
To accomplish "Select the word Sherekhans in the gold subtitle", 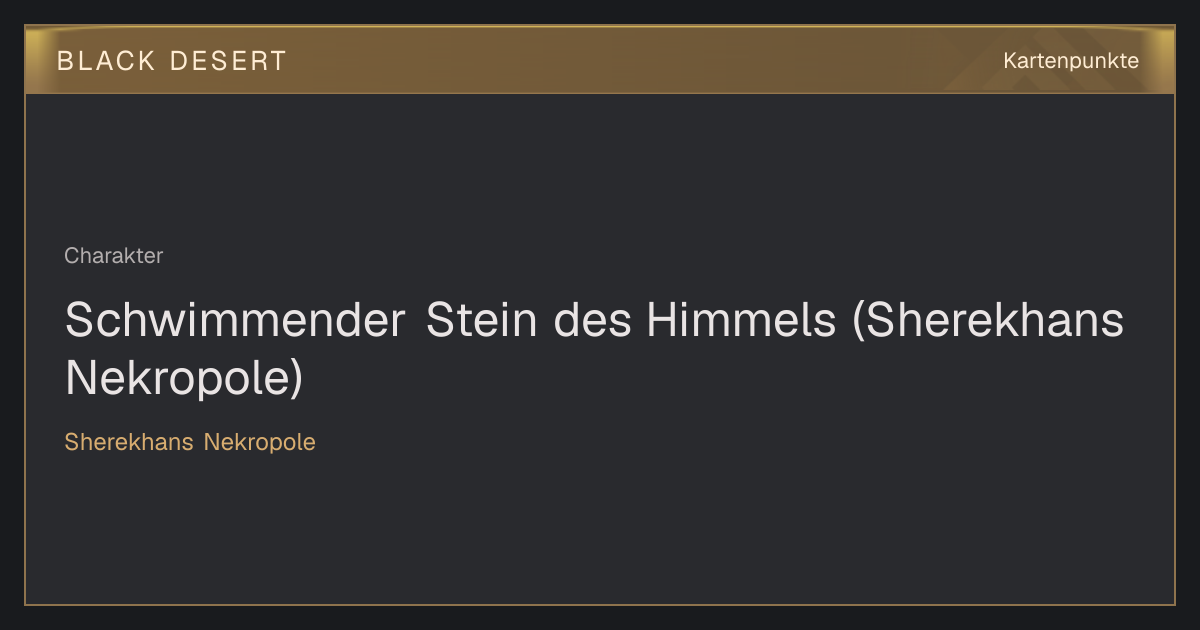I will [129, 442].
